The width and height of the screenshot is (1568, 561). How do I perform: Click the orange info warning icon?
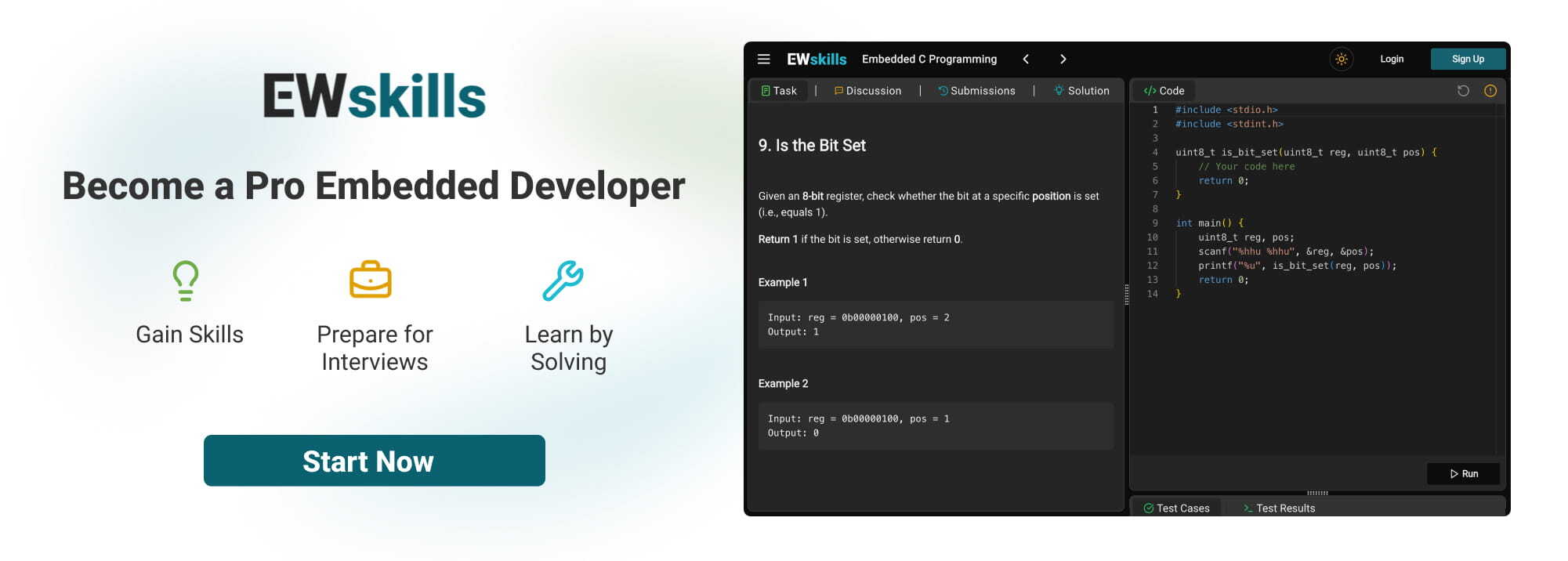1490,91
